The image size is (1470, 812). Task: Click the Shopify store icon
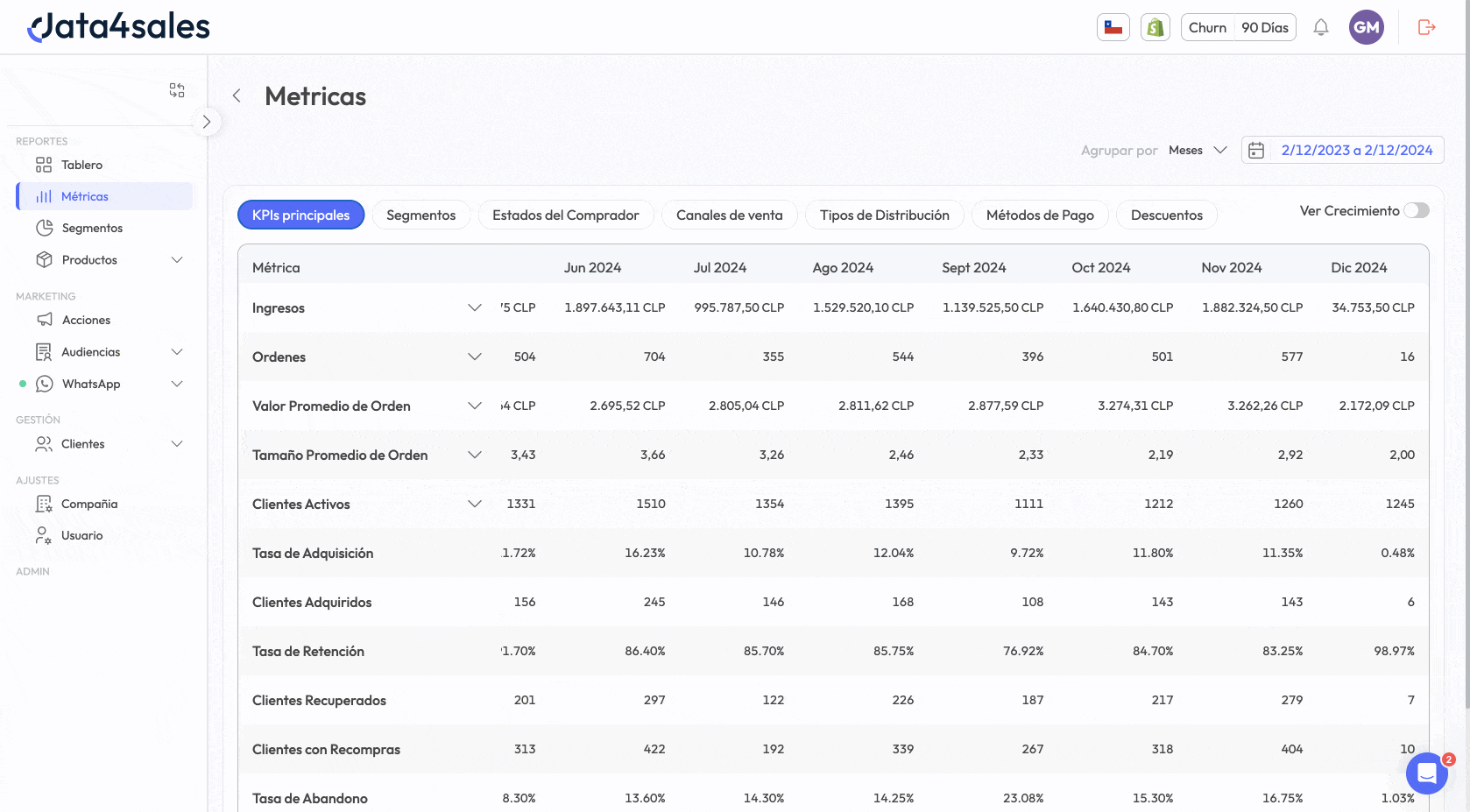(x=1155, y=27)
